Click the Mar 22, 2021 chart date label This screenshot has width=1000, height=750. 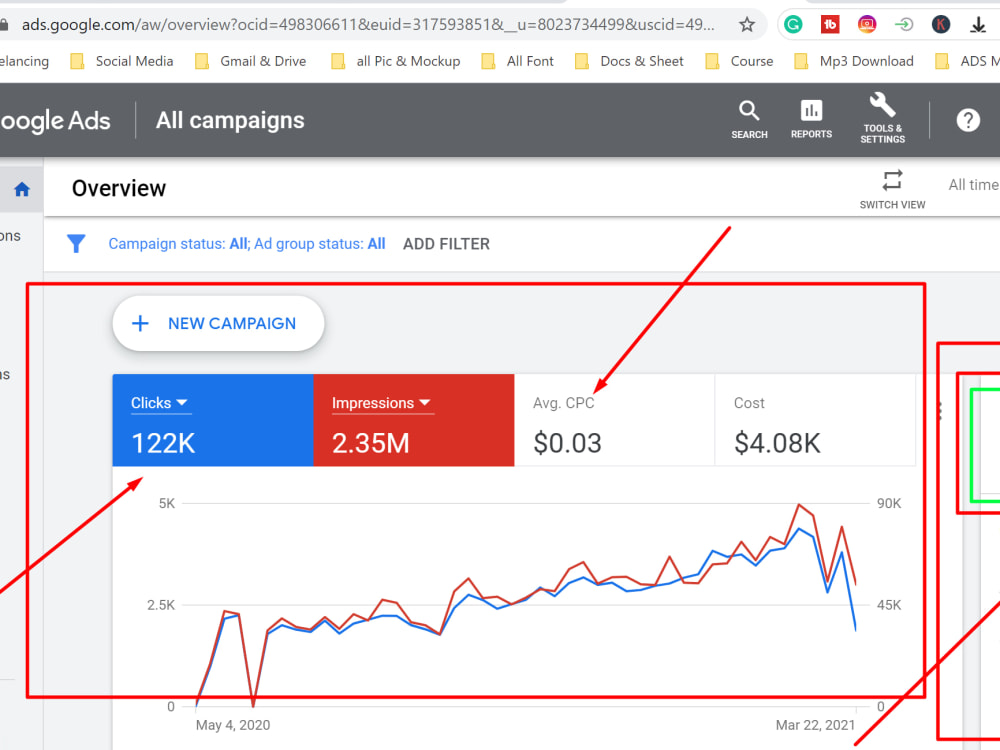(815, 725)
